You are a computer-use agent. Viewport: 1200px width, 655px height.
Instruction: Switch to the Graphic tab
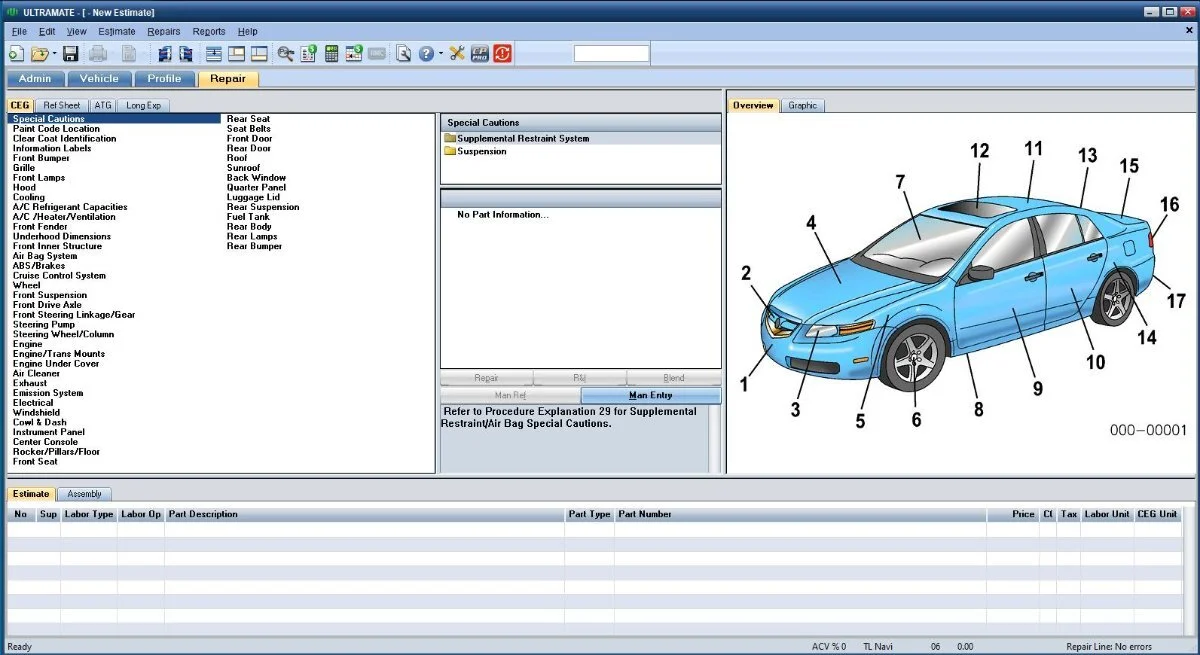coord(802,105)
